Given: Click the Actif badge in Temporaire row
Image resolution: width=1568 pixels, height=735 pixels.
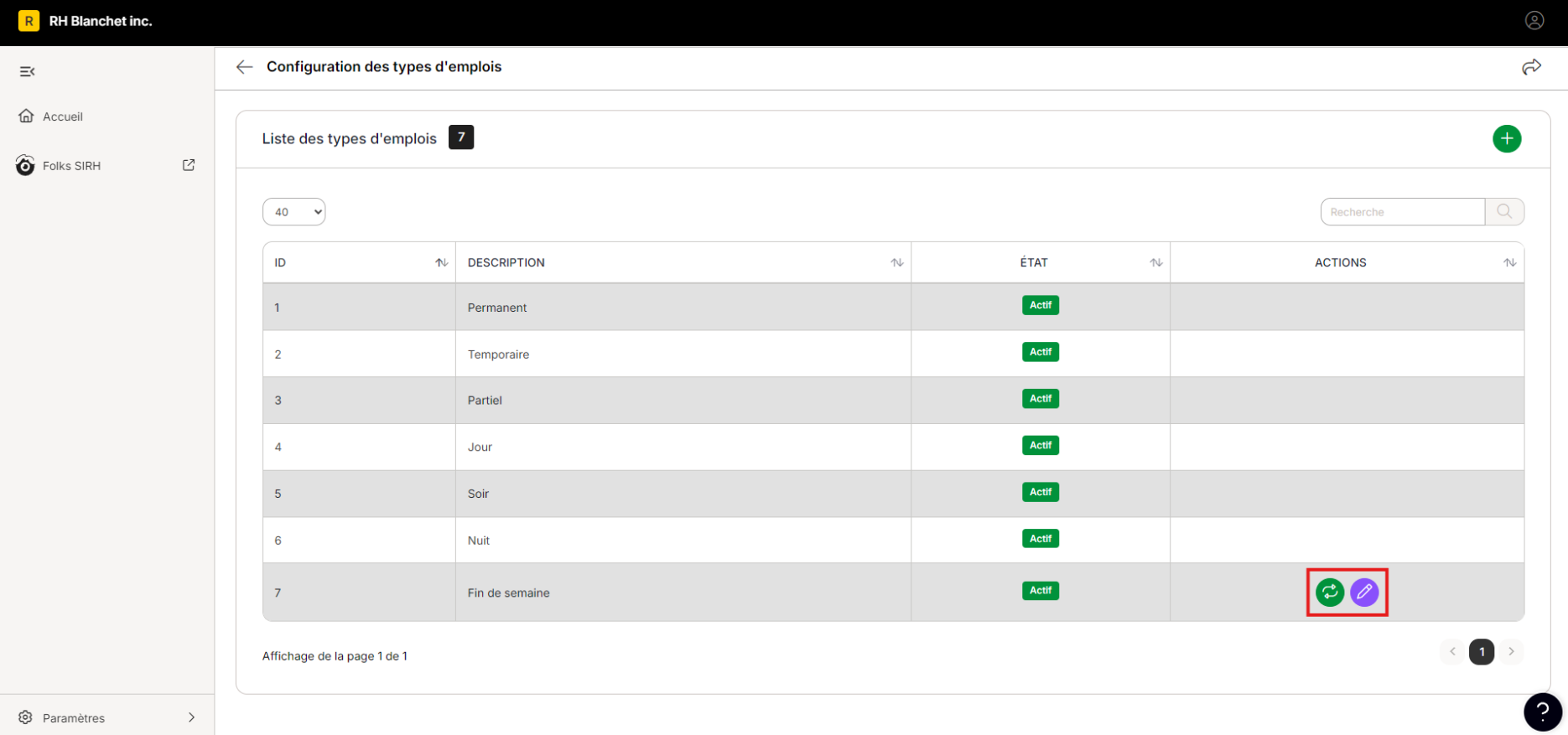Looking at the screenshot, I should pos(1040,352).
